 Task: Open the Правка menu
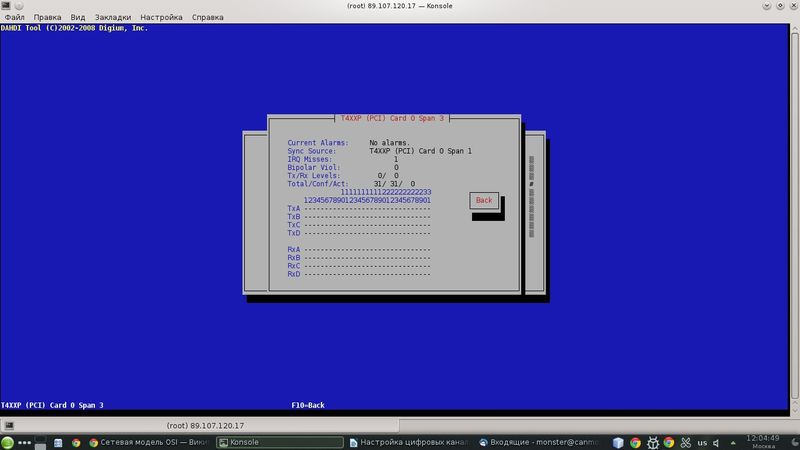coord(47,18)
